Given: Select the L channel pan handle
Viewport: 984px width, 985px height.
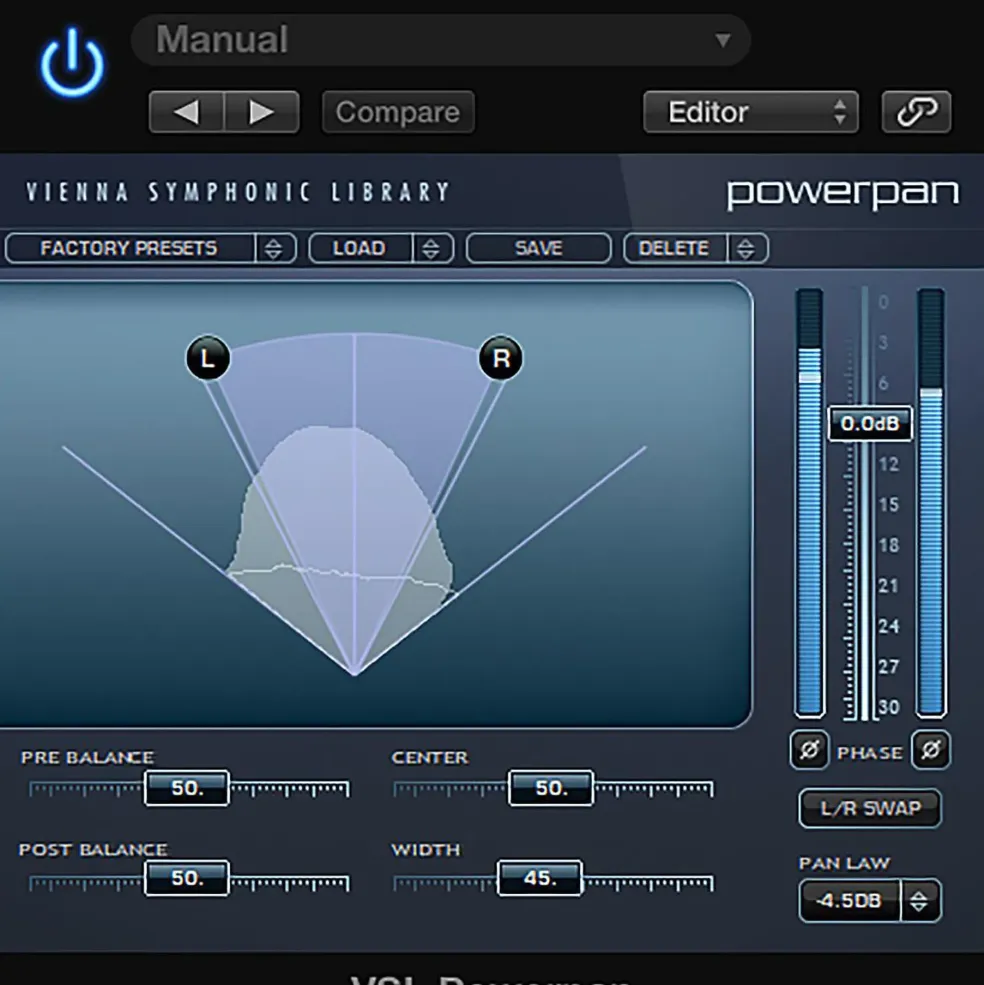Looking at the screenshot, I should (x=208, y=358).
